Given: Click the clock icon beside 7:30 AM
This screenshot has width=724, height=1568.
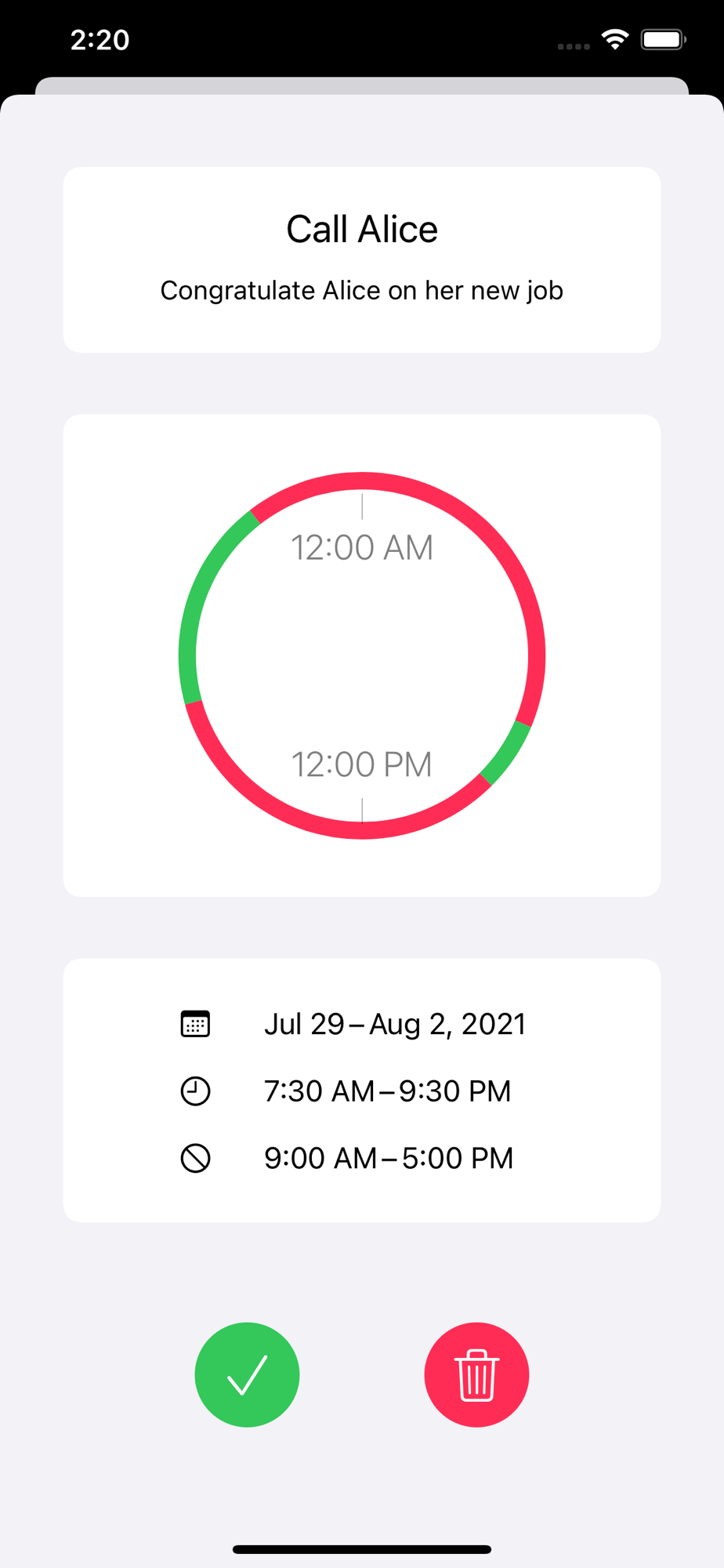Looking at the screenshot, I should click(195, 1091).
